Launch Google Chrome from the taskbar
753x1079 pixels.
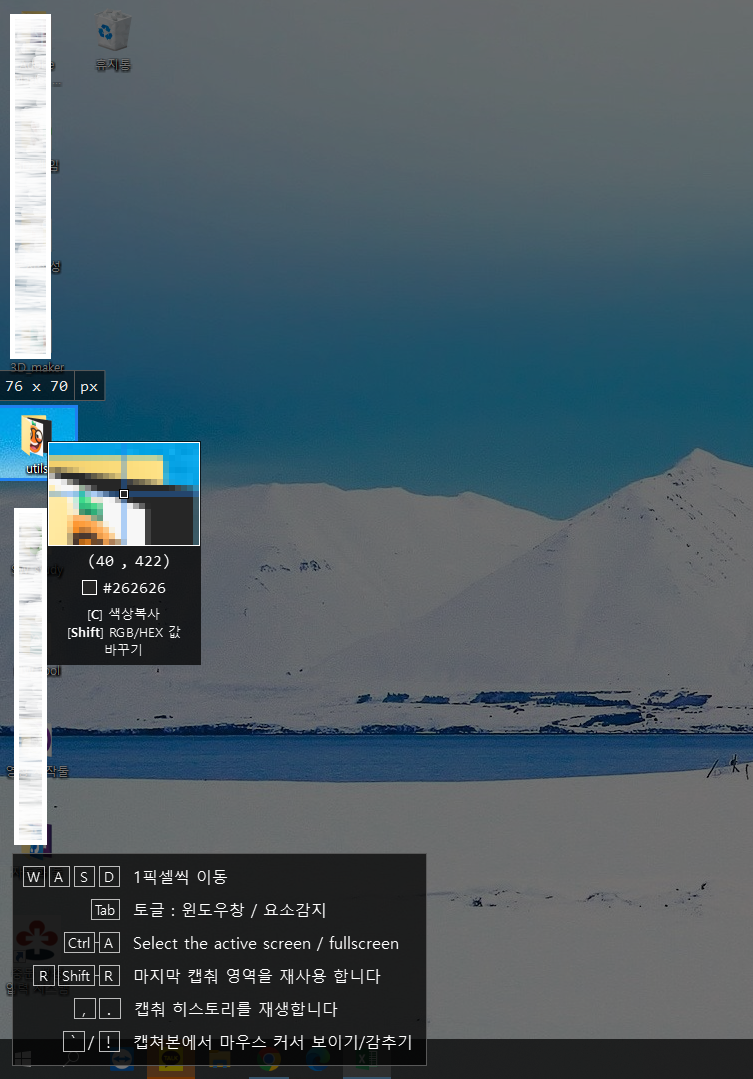tap(268, 1060)
